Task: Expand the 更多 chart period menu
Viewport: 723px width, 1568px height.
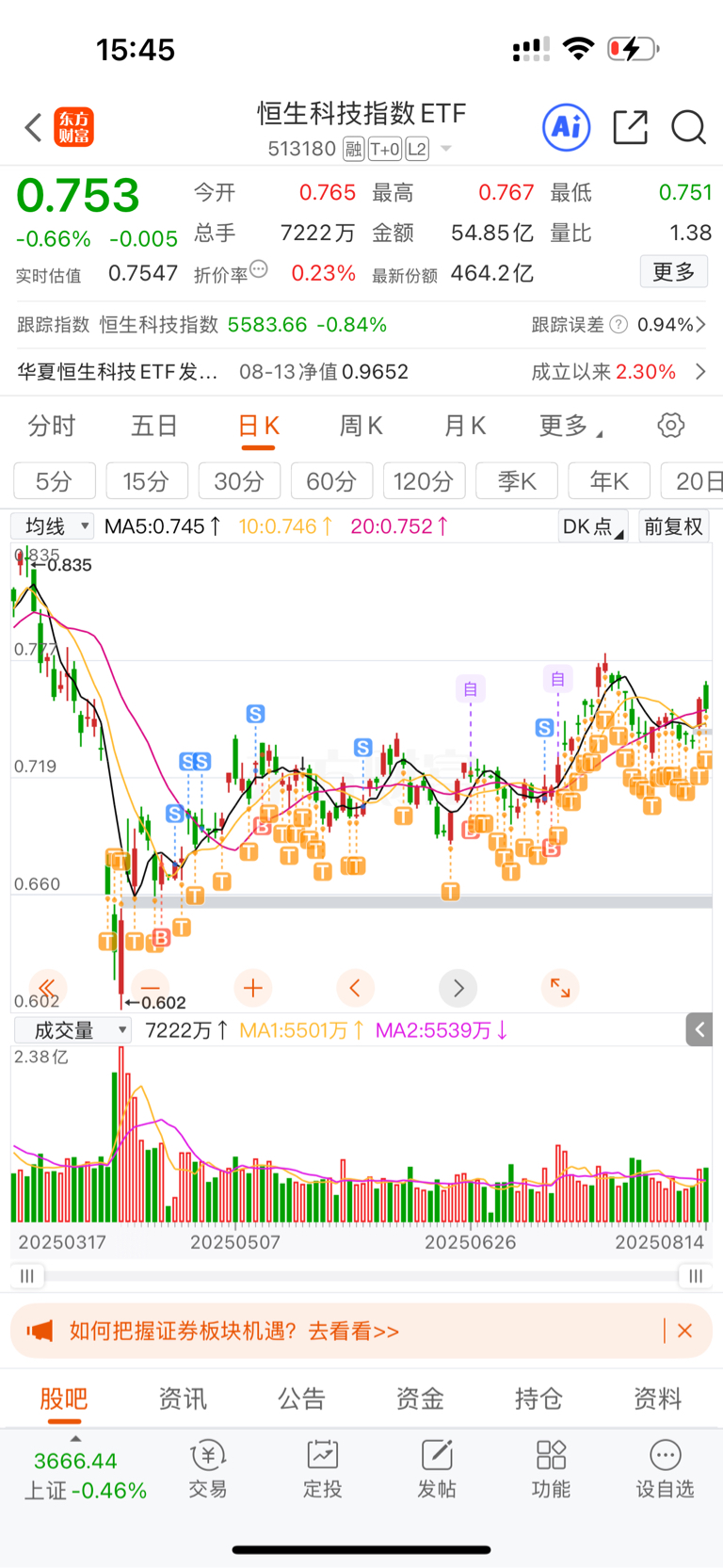Action: (x=570, y=427)
